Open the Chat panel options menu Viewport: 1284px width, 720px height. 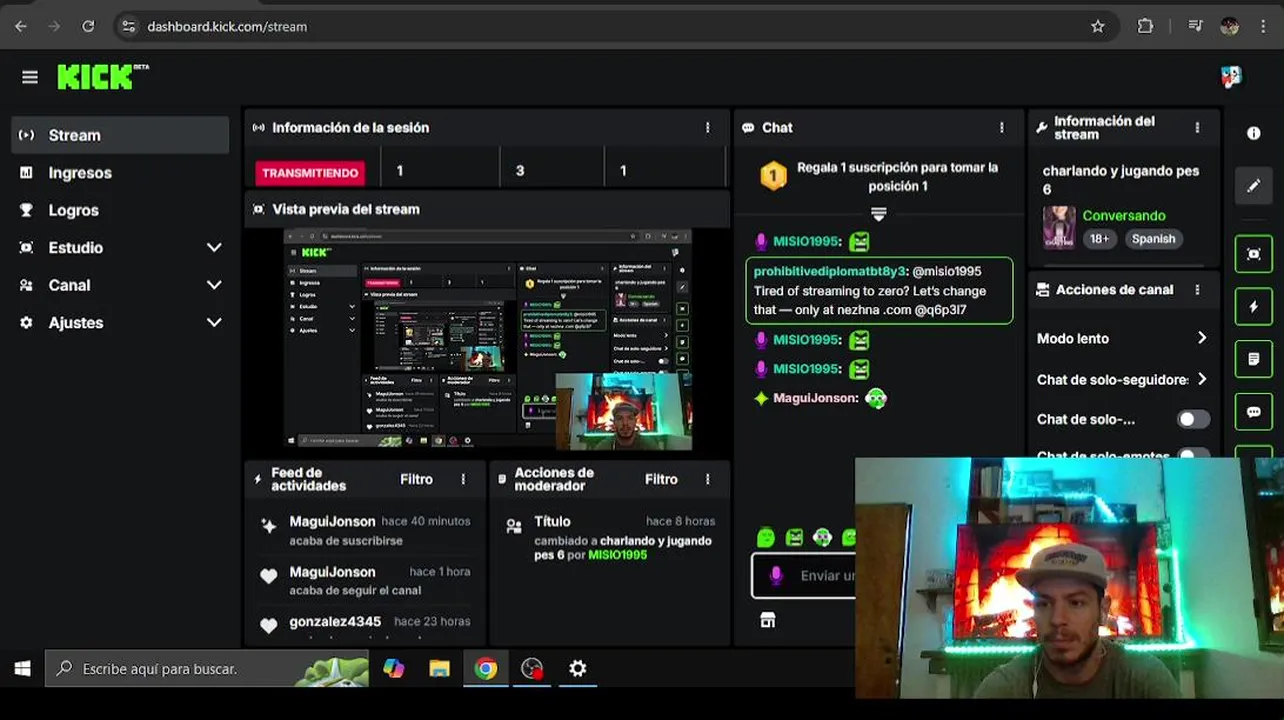[1002, 128]
